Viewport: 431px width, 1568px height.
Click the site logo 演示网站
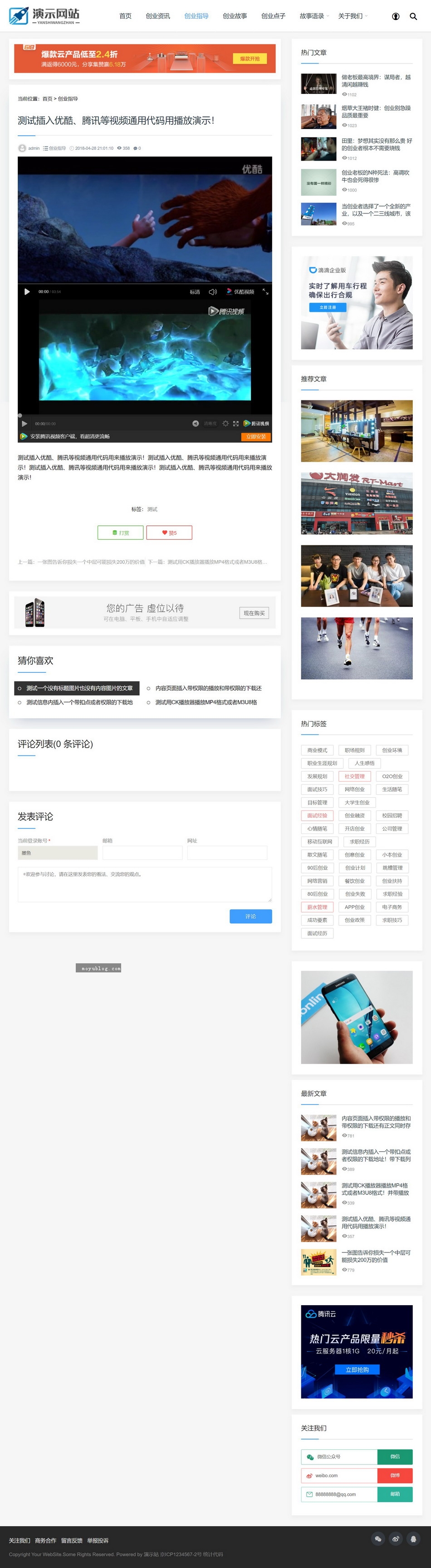pyautogui.click(x=44, y=16)
